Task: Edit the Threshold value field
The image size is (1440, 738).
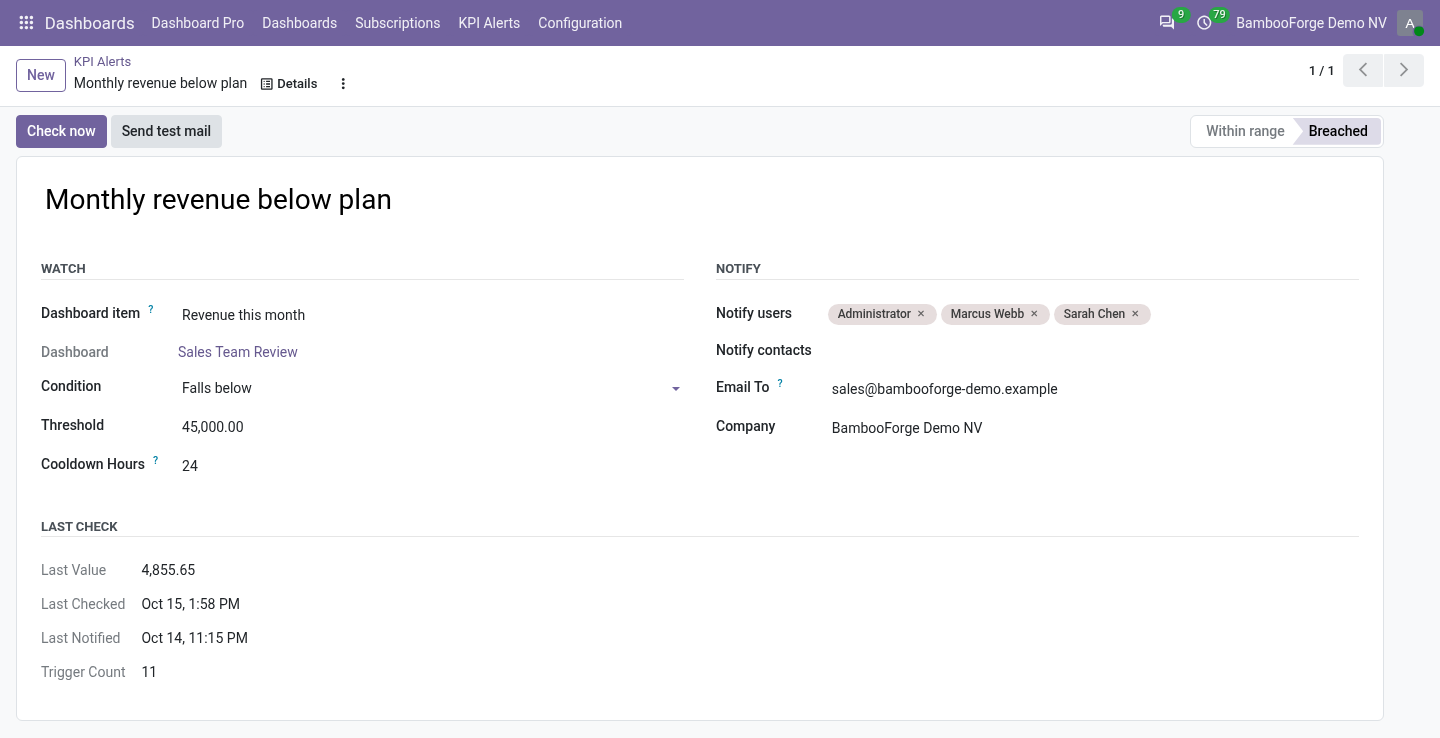Action: (x=431, y=427)
